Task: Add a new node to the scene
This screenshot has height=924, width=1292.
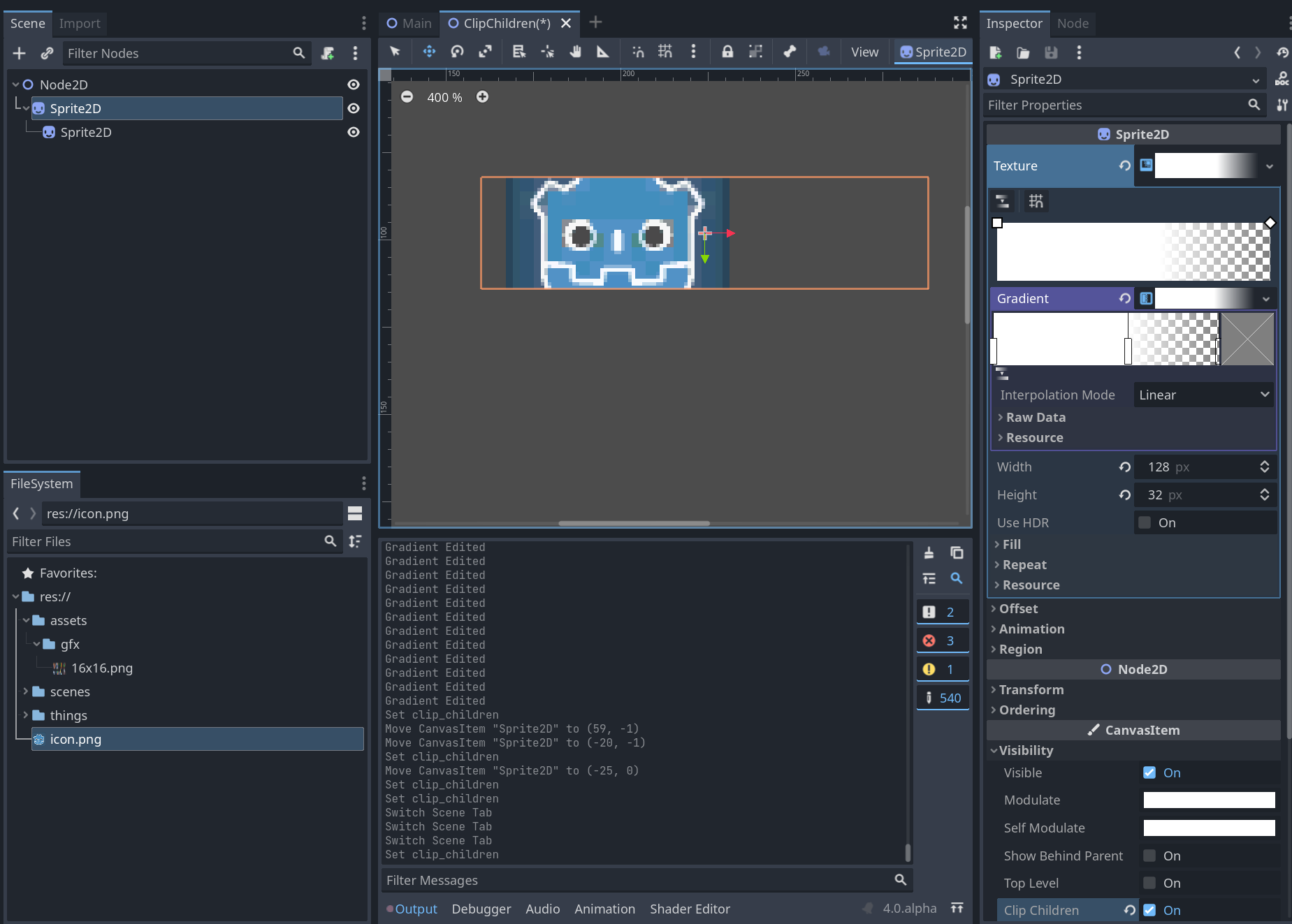Action: point(19,53)
